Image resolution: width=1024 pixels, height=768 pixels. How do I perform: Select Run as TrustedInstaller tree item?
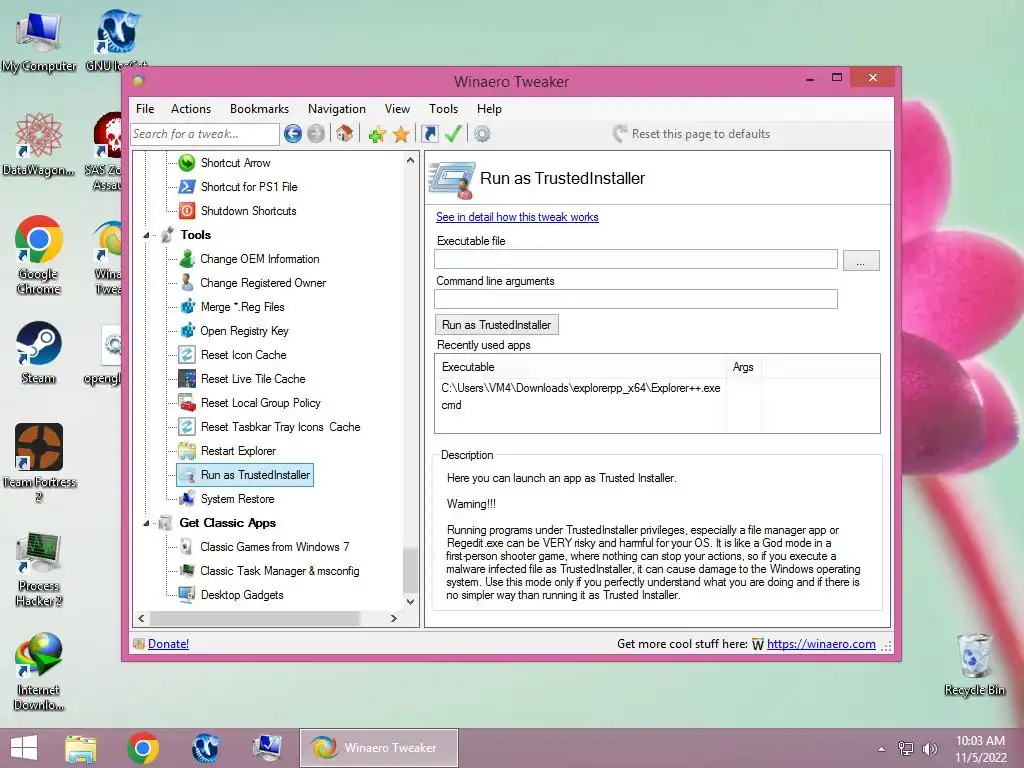pyautogui.click(x=245, y=475)
